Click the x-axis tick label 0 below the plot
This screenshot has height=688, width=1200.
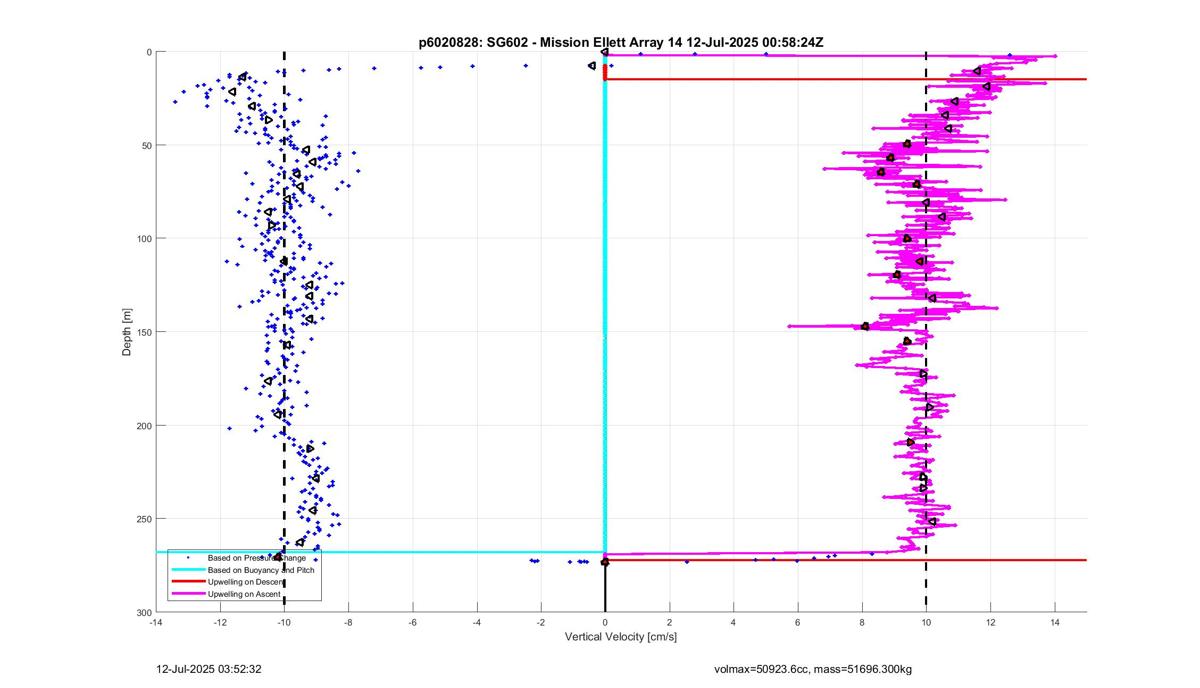605,622
